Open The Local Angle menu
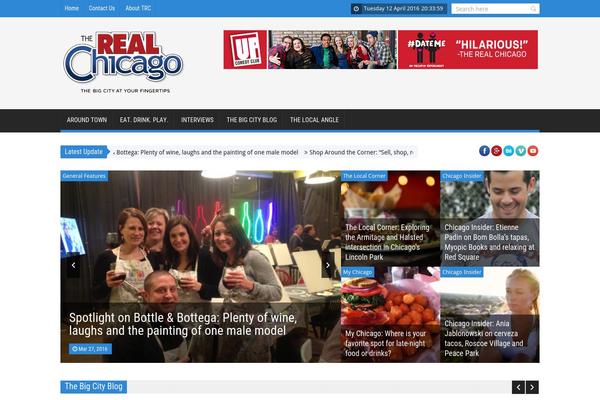Screen dimensions: 600x400 (x=314, y=120)
